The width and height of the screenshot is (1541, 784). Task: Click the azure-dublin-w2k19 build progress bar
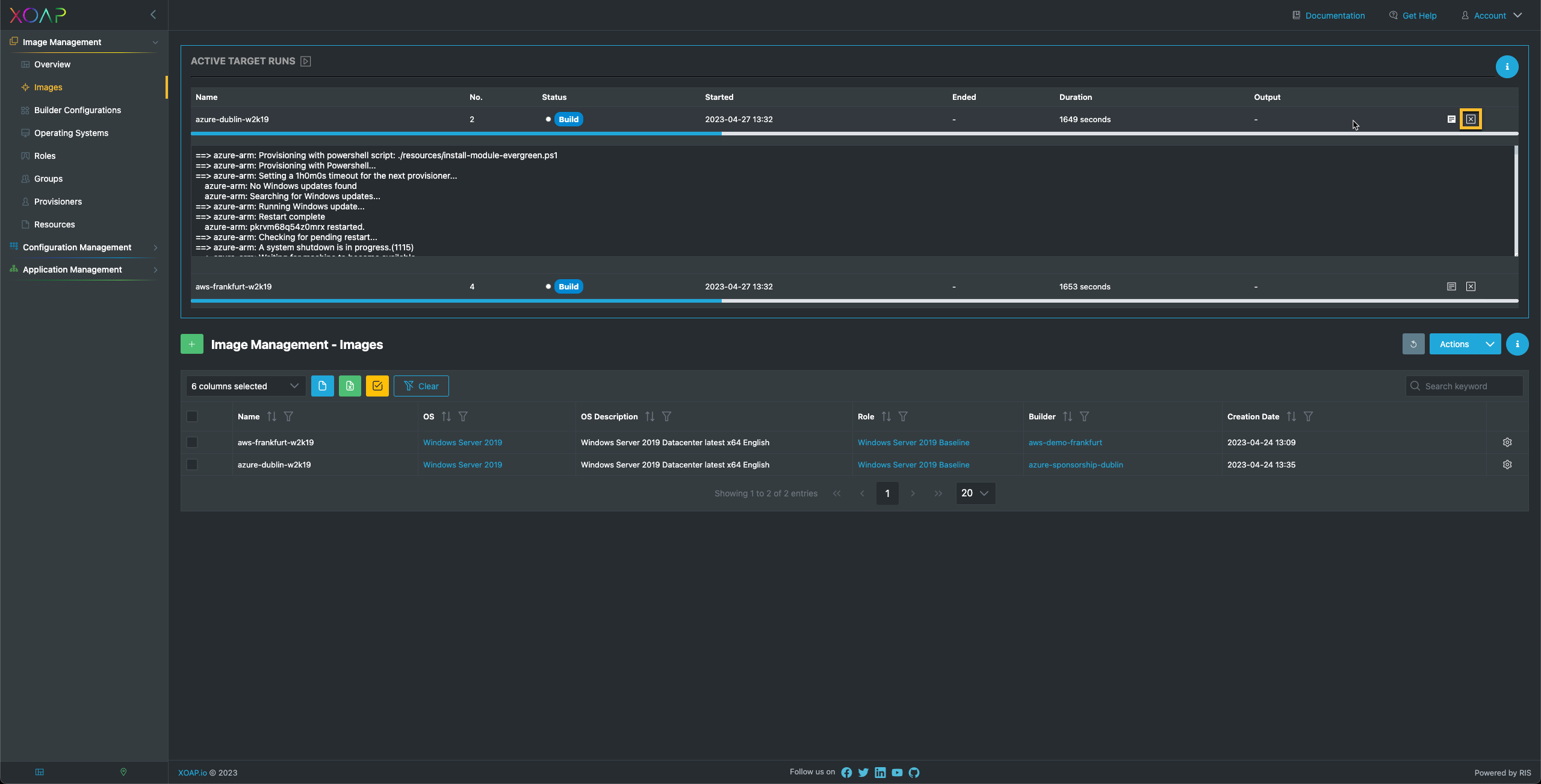854,134
